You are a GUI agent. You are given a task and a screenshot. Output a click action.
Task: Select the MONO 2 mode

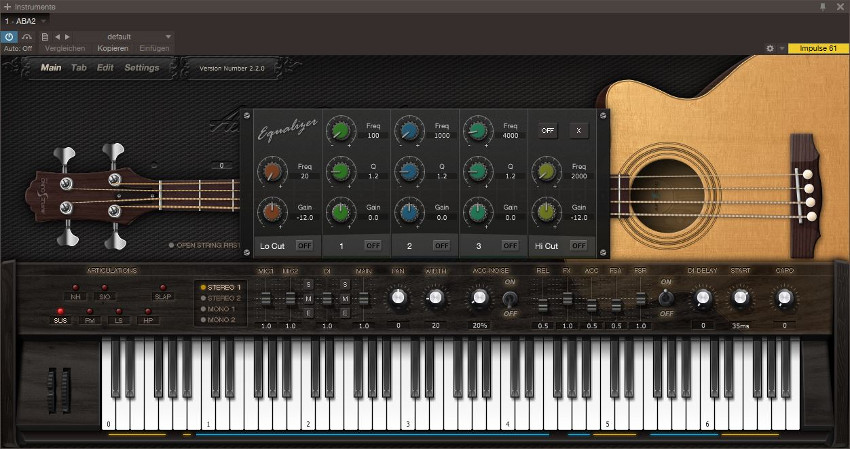(218, 320)
